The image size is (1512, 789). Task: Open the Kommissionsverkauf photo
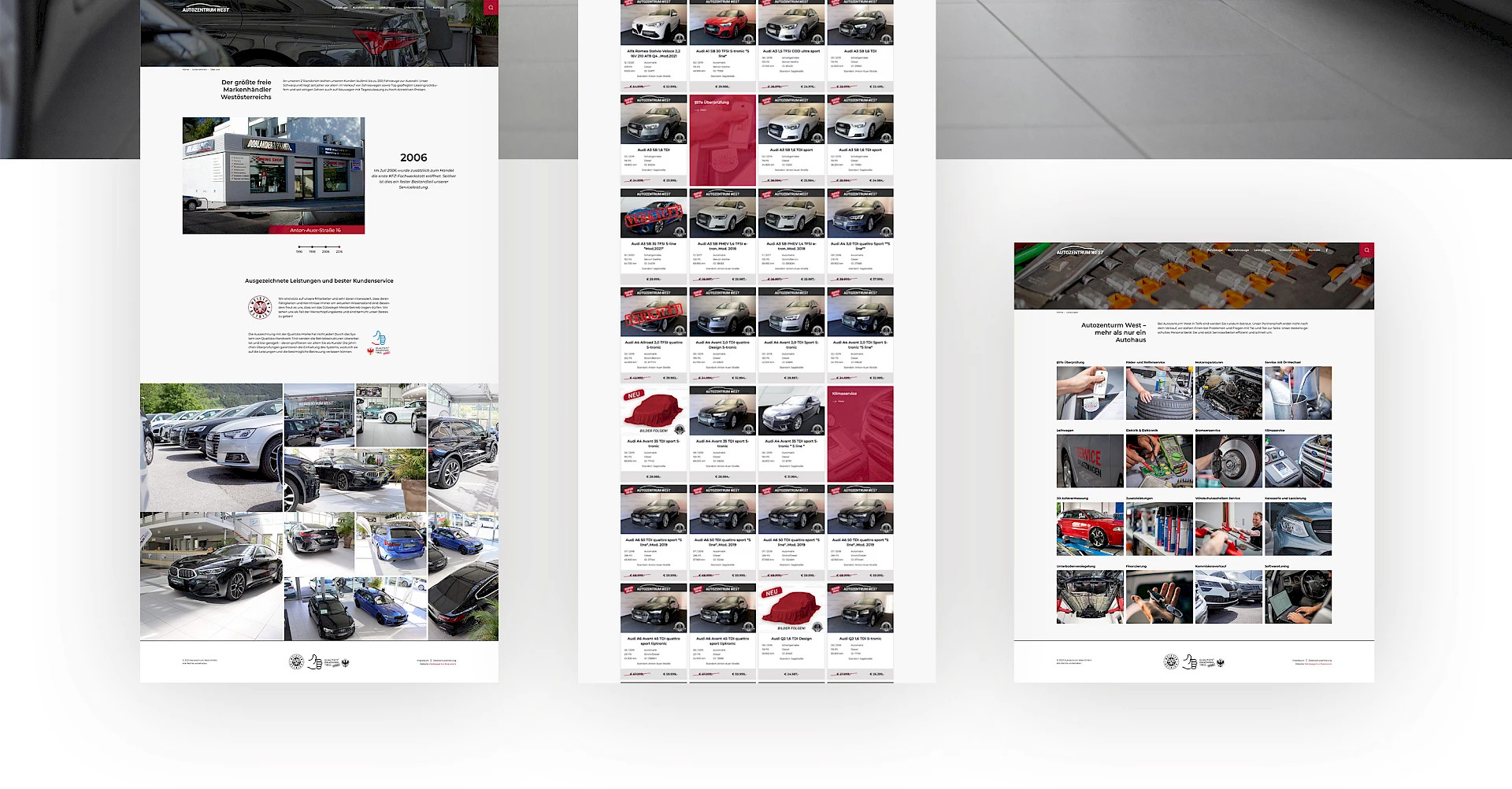[x=1228, y=597]
